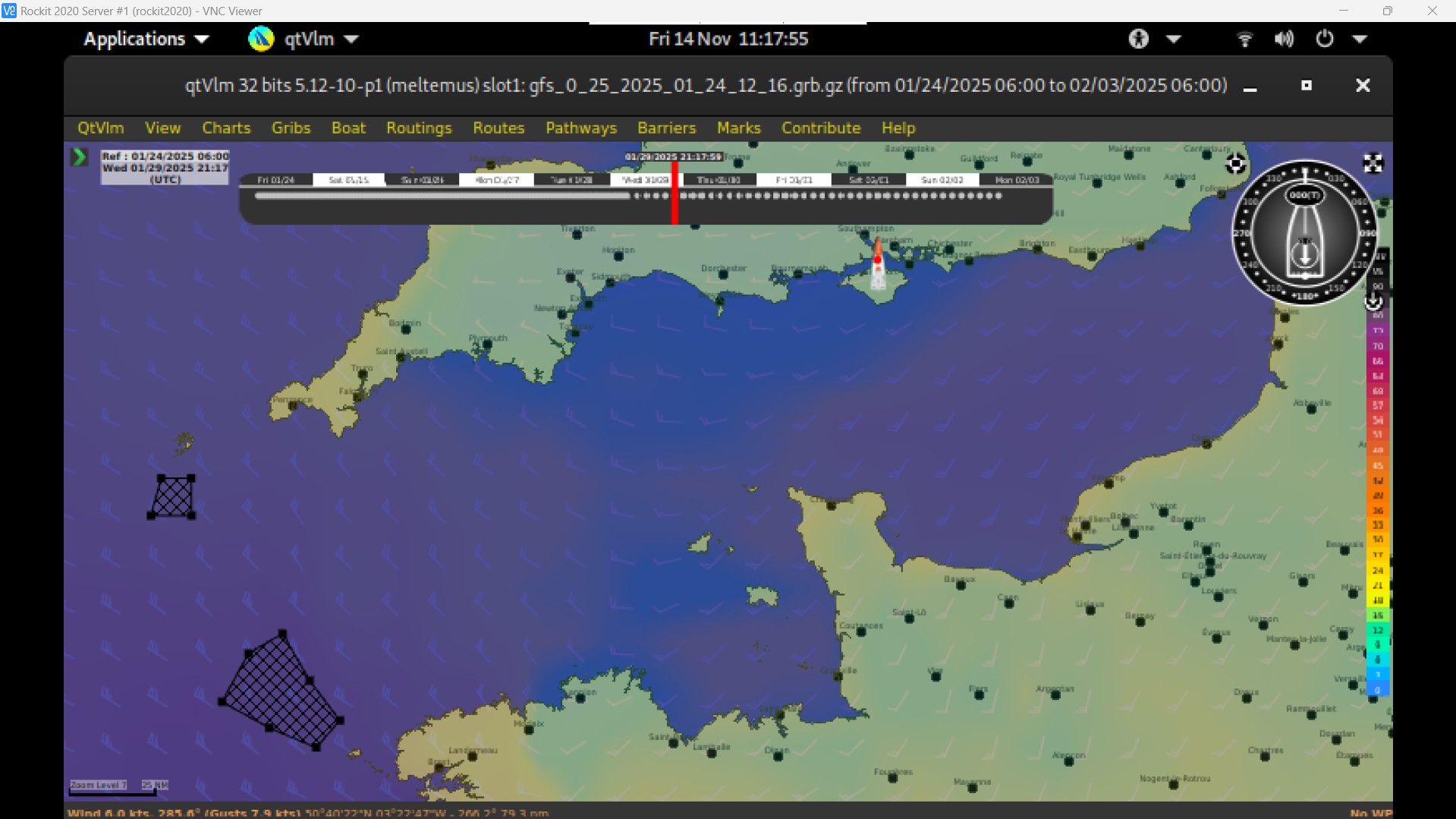Click the red timeline position cursor
Screen dimensions: 1456x819
coord(675,195)
